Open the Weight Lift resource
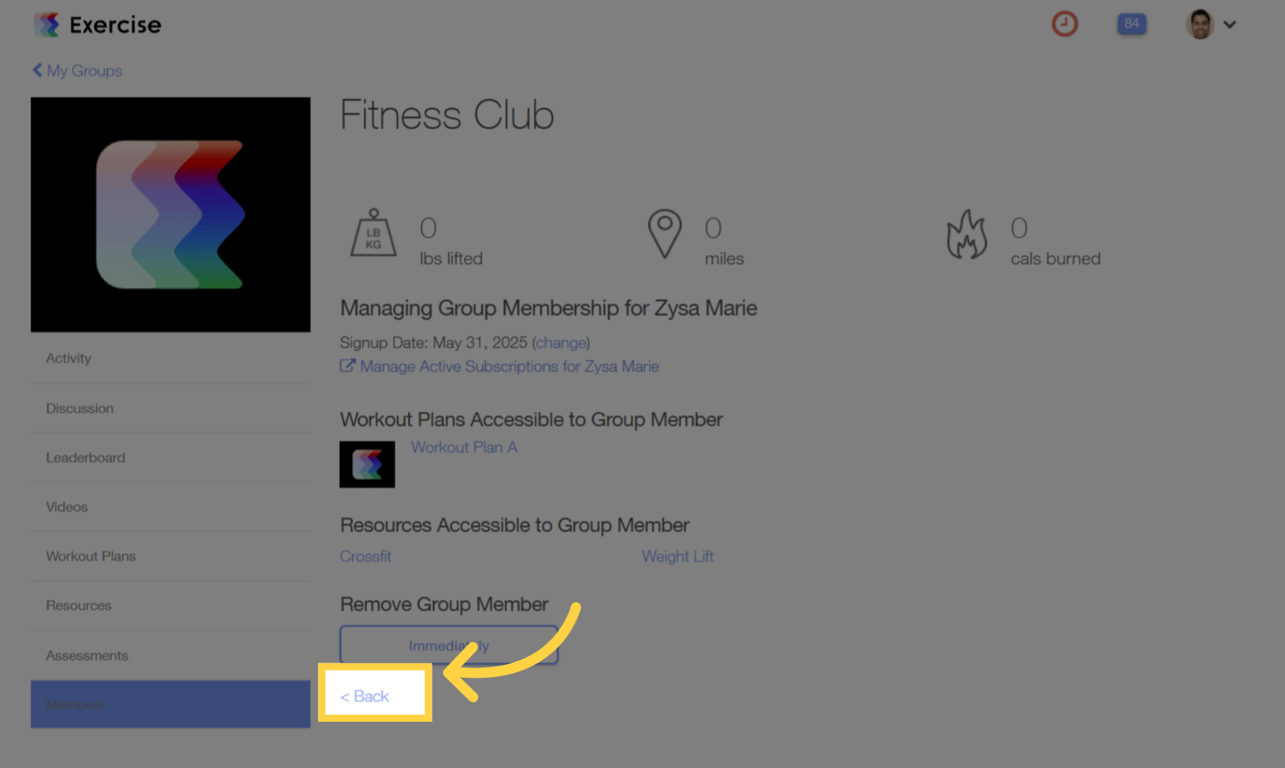 point(677,556)
